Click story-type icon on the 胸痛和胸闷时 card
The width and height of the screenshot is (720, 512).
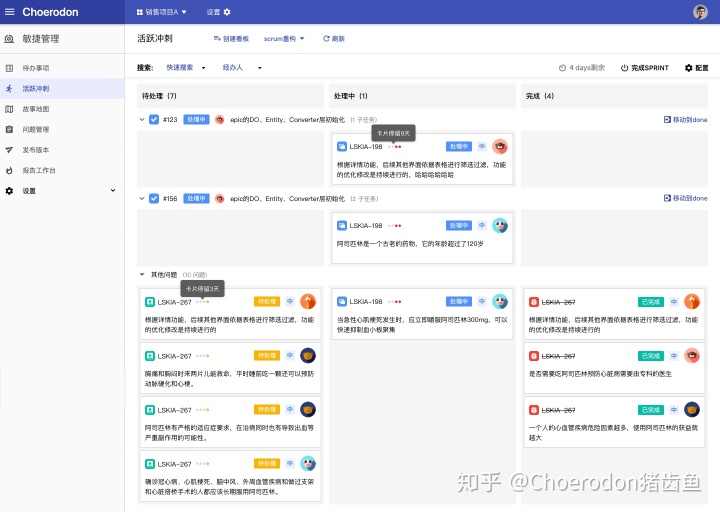pos(150,356)
